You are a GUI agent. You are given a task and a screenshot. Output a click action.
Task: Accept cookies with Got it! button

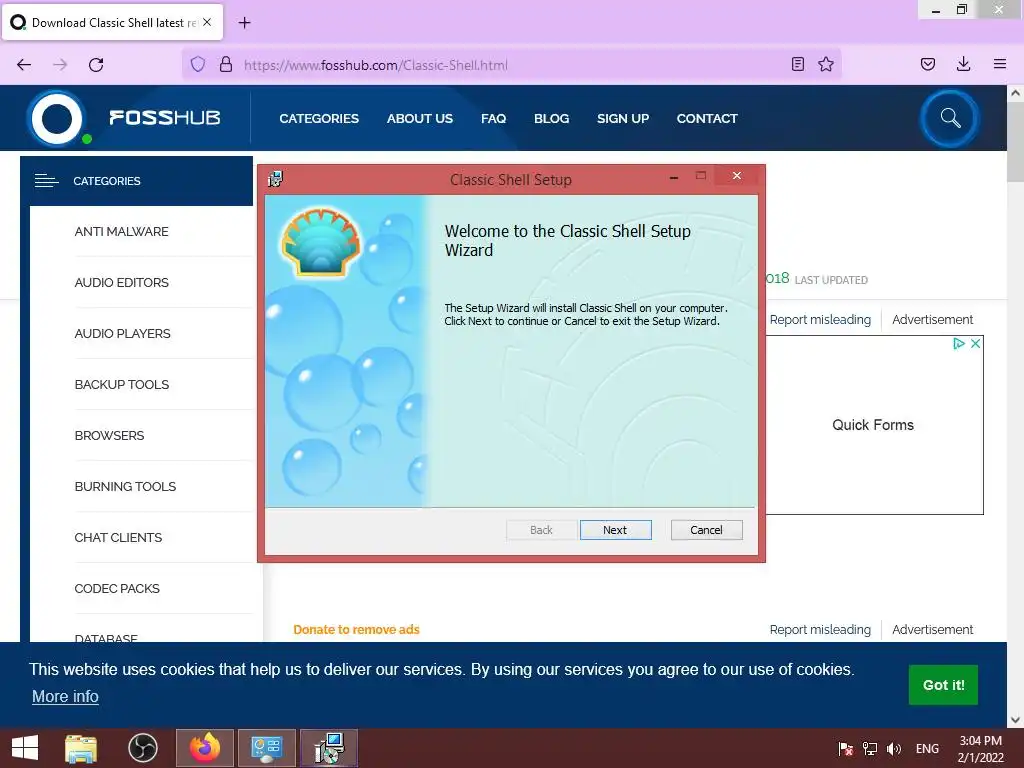pos(943,685)
